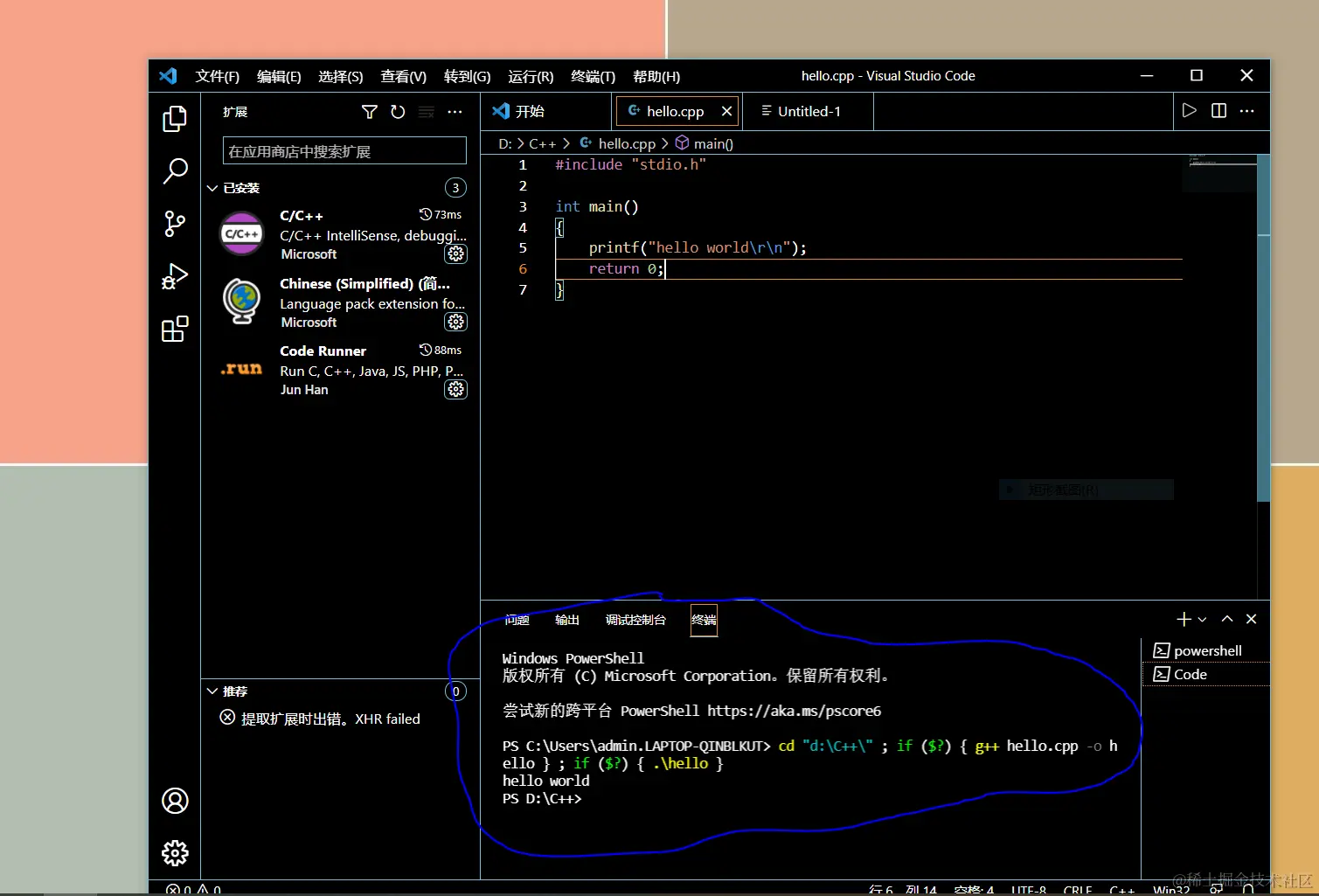Open the Search view in activity bar
This screenshot has width=1319, height=896.
[x=175, y=170]
